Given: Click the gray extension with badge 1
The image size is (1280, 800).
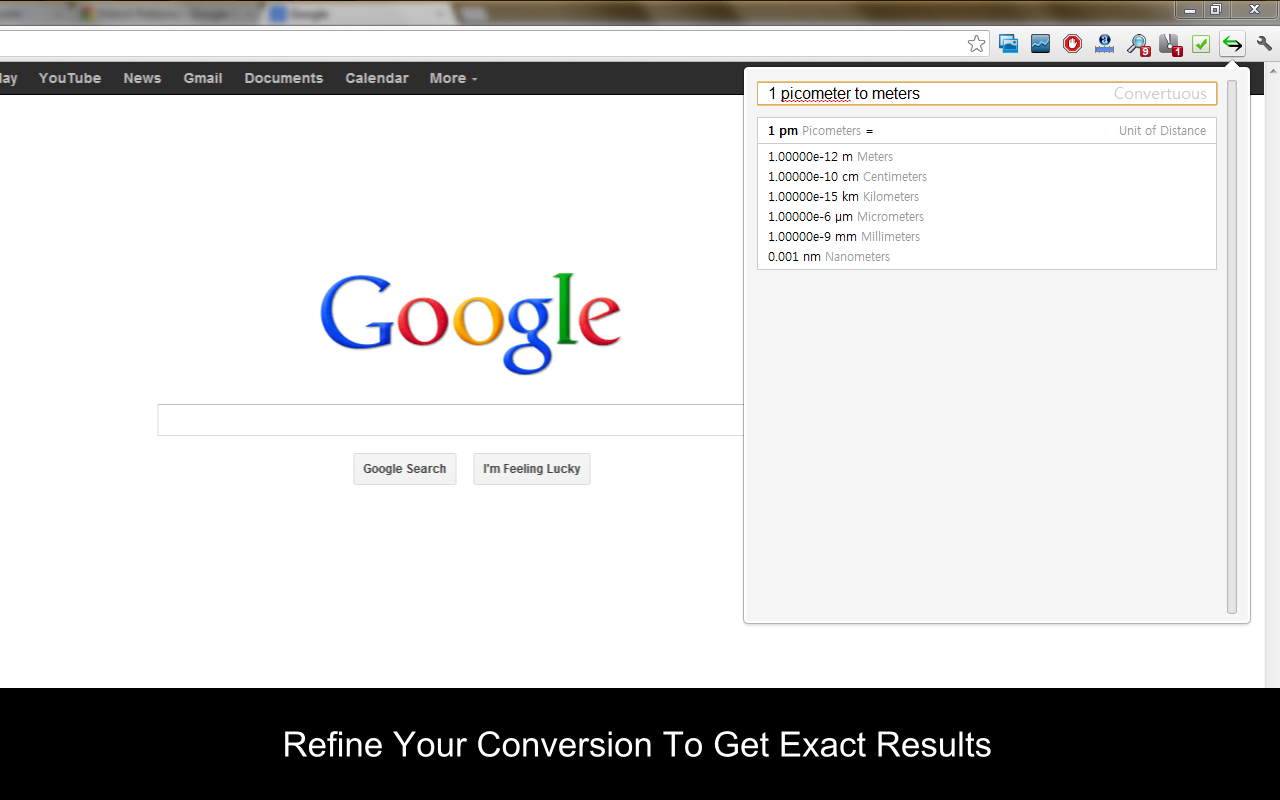Looking at the screenshot, I should point(1170,45).
